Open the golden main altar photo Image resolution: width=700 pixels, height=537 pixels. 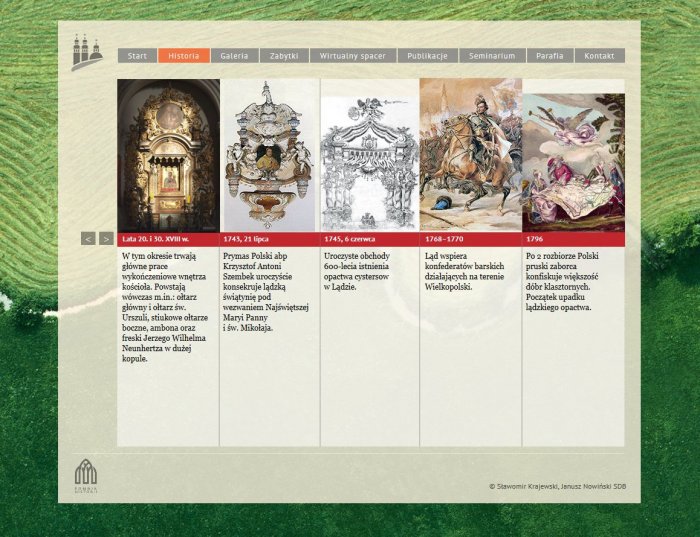[168, 155]
